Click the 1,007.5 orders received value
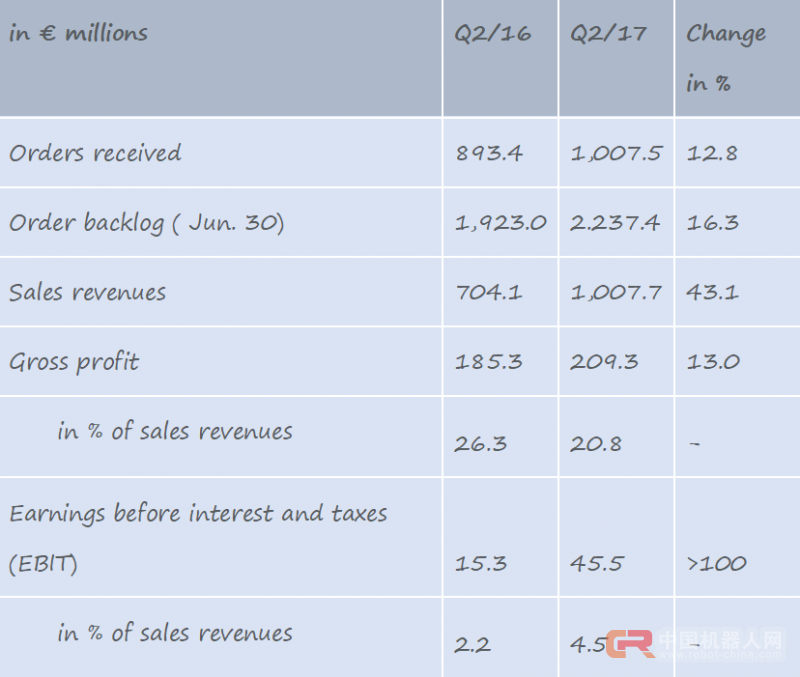The width and height of the screenshot is (800, 677). [616, 153]
